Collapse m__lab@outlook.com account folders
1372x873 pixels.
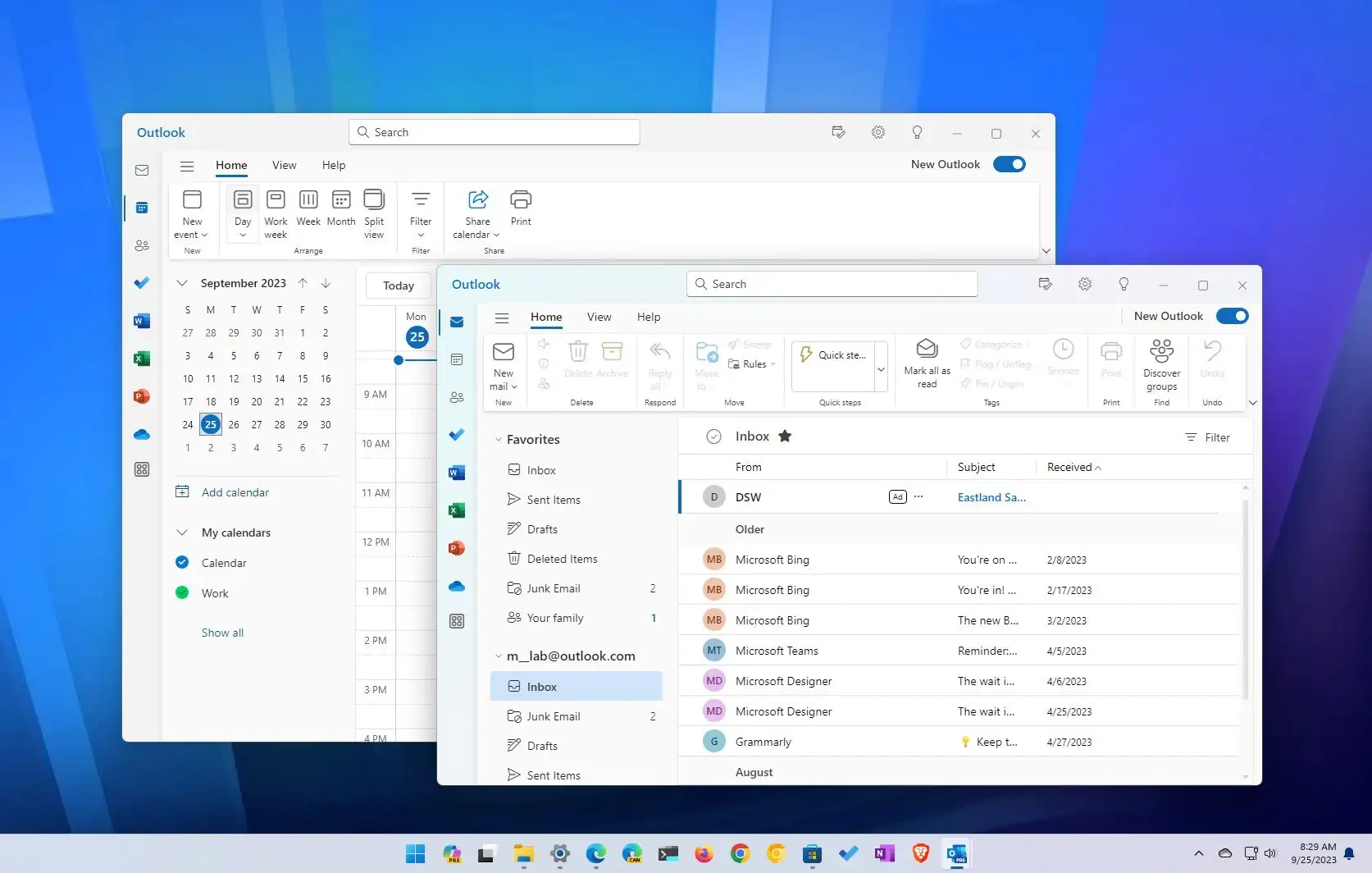tap(498, 656)
